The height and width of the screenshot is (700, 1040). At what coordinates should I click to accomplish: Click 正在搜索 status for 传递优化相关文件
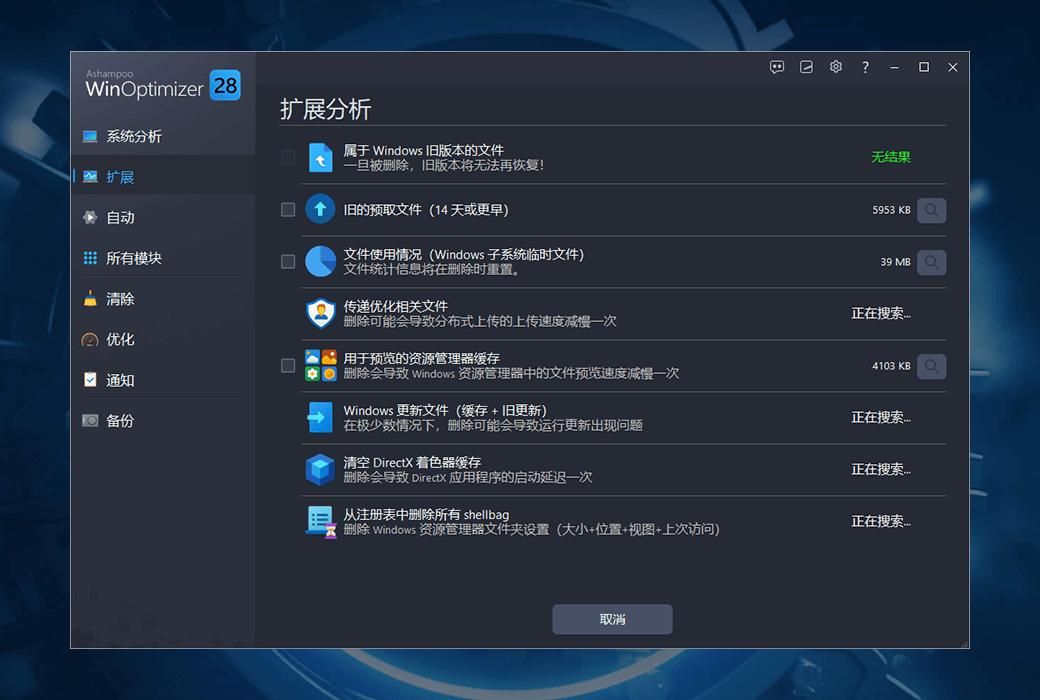click(881, 313)
